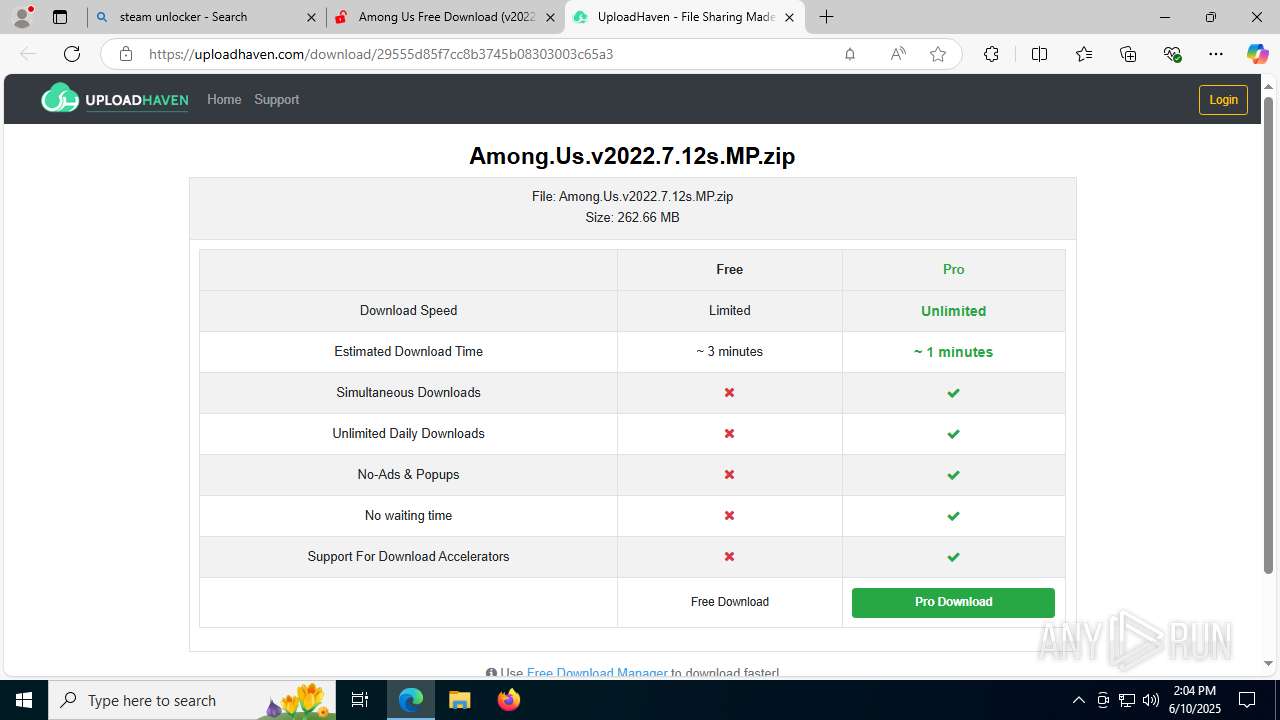
Task: Open the browser profile icon
Action: point(22,17)
